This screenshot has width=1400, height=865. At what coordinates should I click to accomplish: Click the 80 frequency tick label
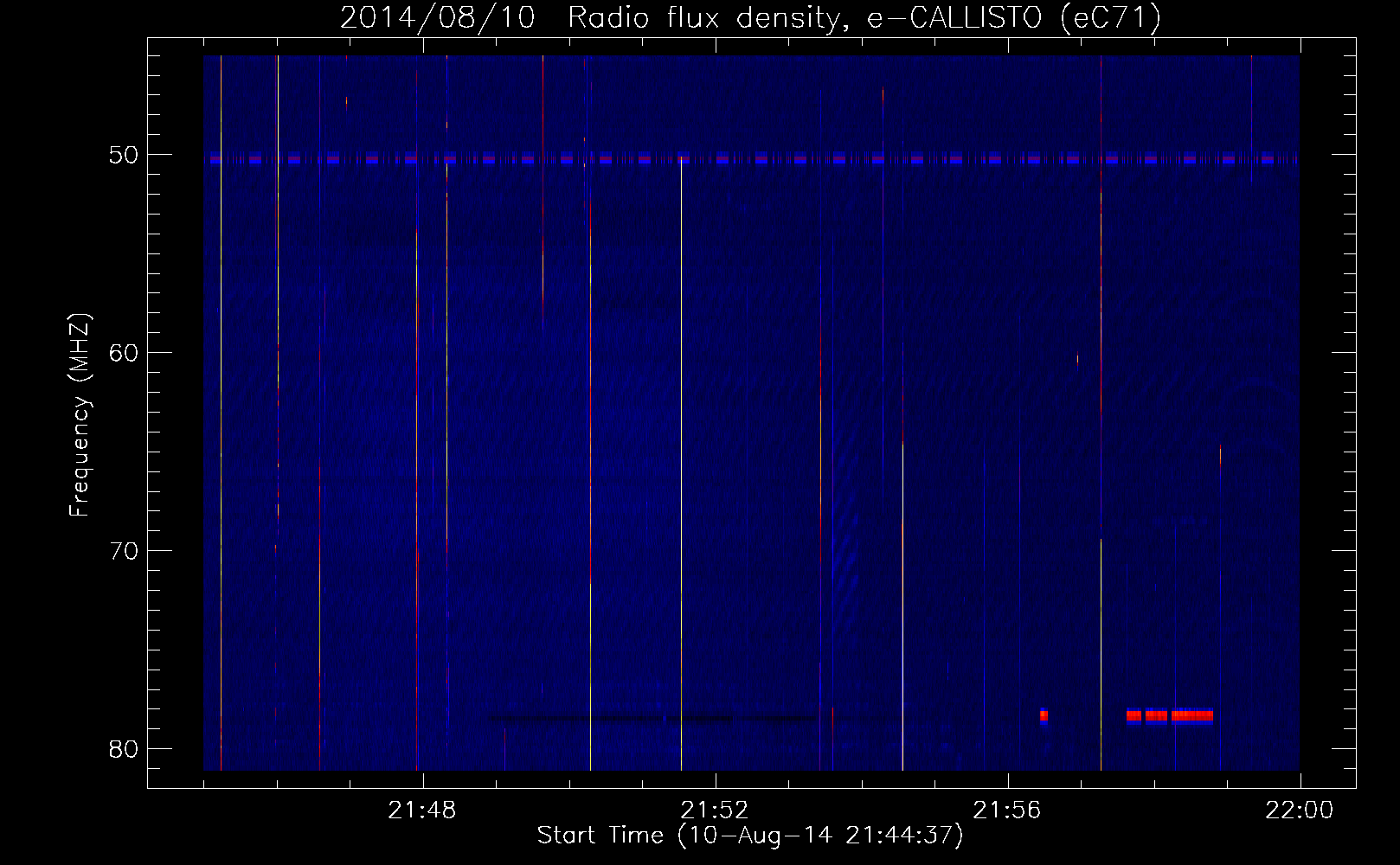[x=124, y=748]
